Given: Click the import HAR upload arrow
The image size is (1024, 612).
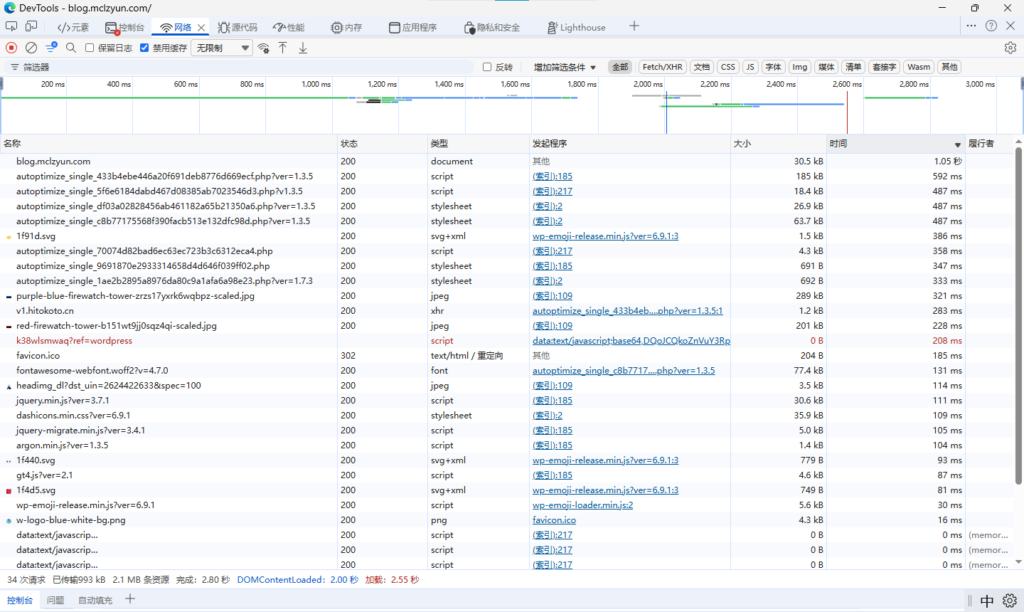Looking at the screenshot, I should (x=283, y=47).
